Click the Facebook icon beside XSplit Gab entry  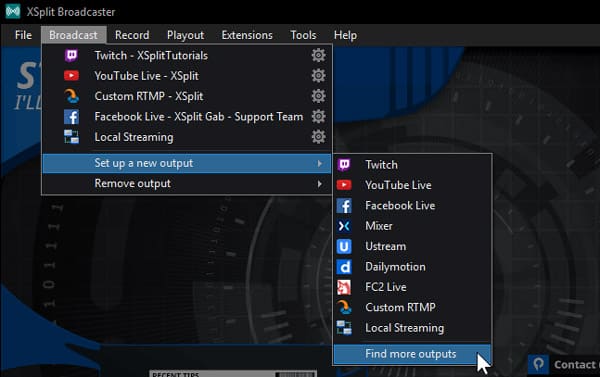pyautogui.click(x=71, y=117)
